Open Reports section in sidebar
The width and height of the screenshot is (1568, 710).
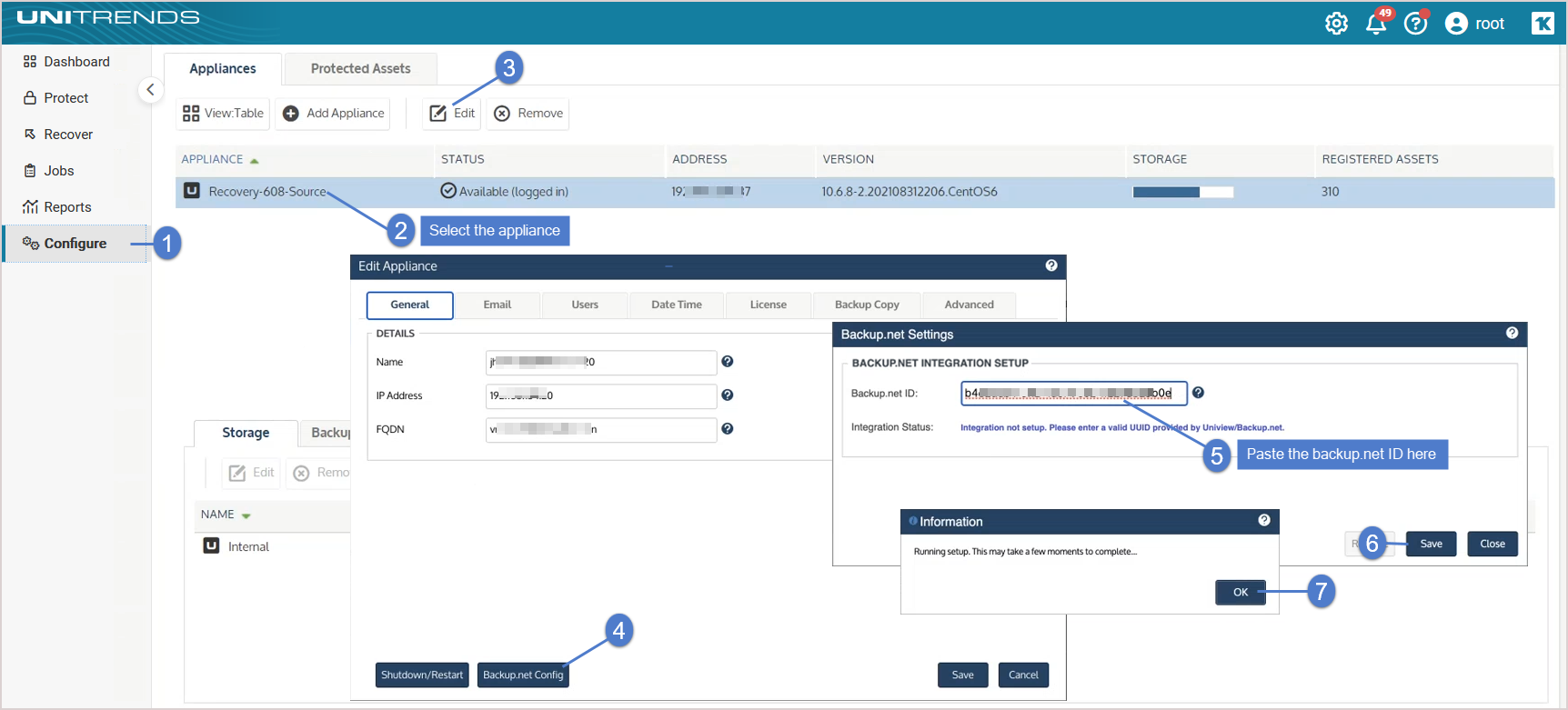[57, 207]
